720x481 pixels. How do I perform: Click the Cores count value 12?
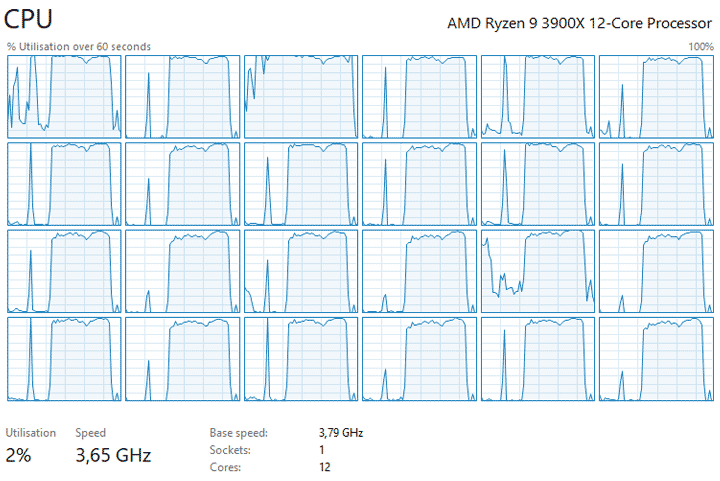[324, 467]
